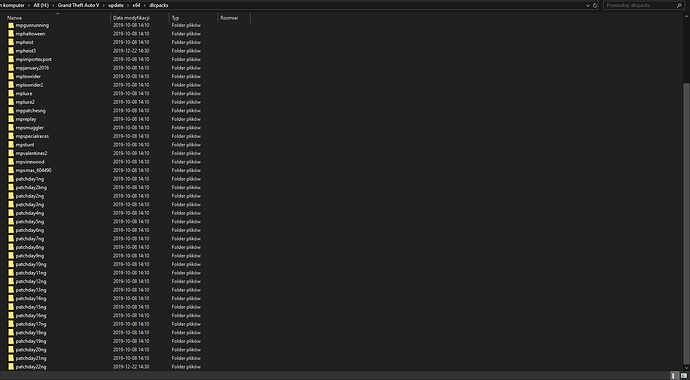Click the refresh icon in address bar
Image resolution: width=690 pixels, height=380 pixels.
(595, 5)
